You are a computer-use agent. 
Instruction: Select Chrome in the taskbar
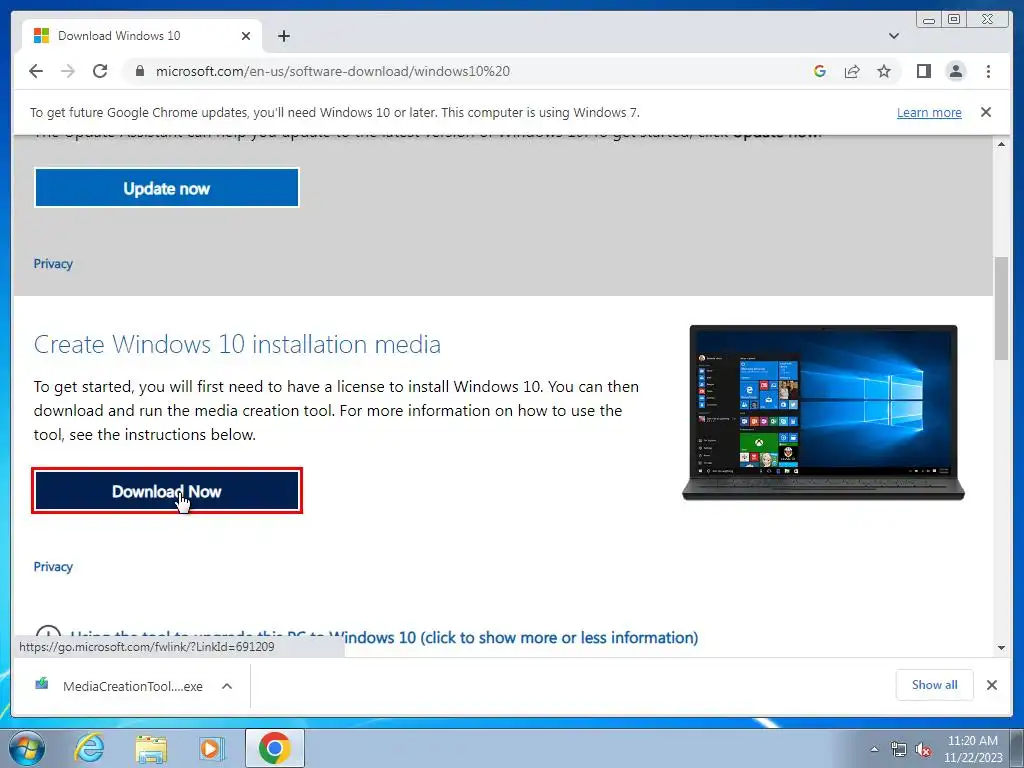pyautogui.click(x=274, y=748)
